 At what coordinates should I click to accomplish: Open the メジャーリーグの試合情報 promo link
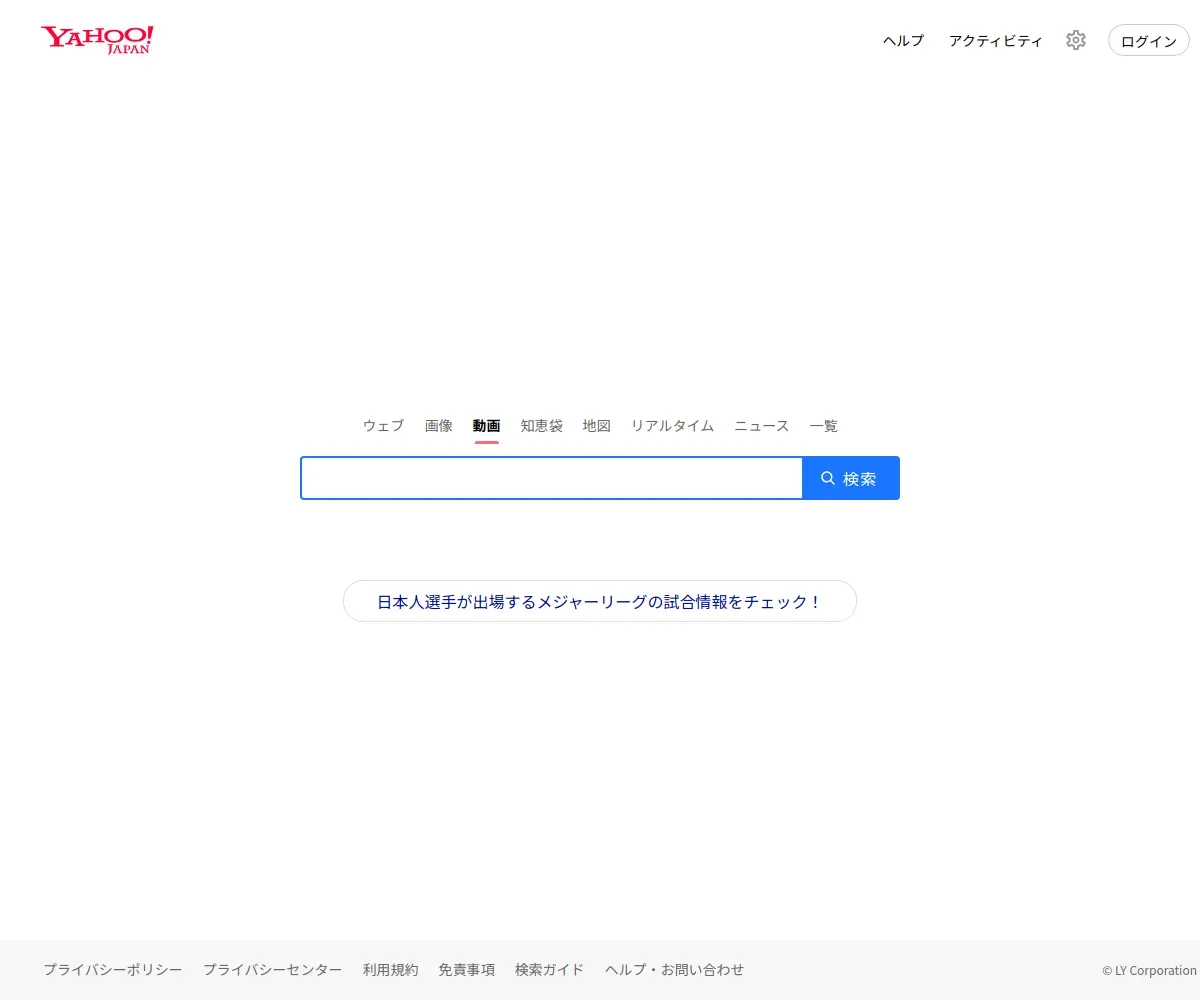click(x=600, y=601)
